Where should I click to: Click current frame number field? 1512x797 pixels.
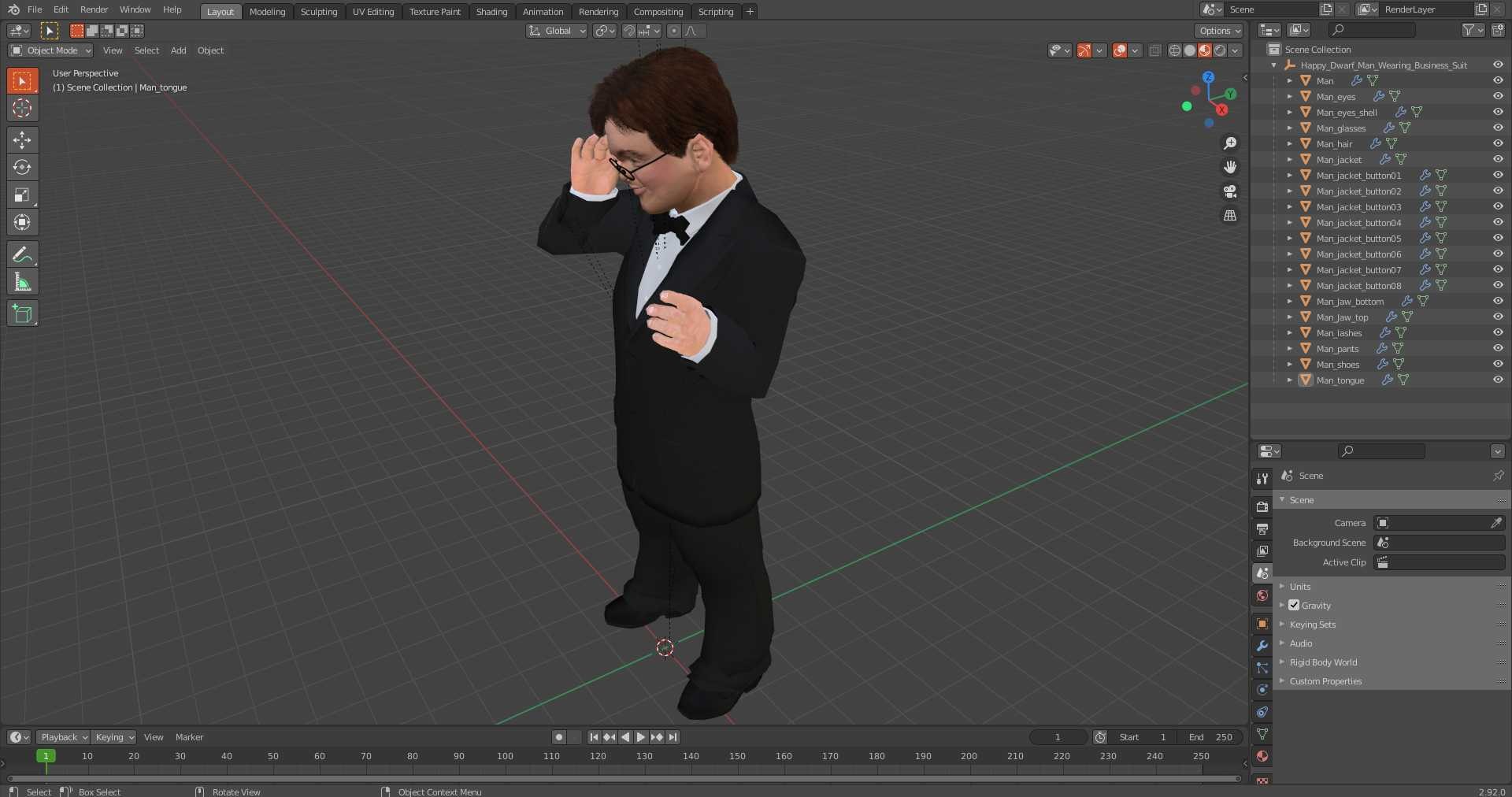[1058, 737]
